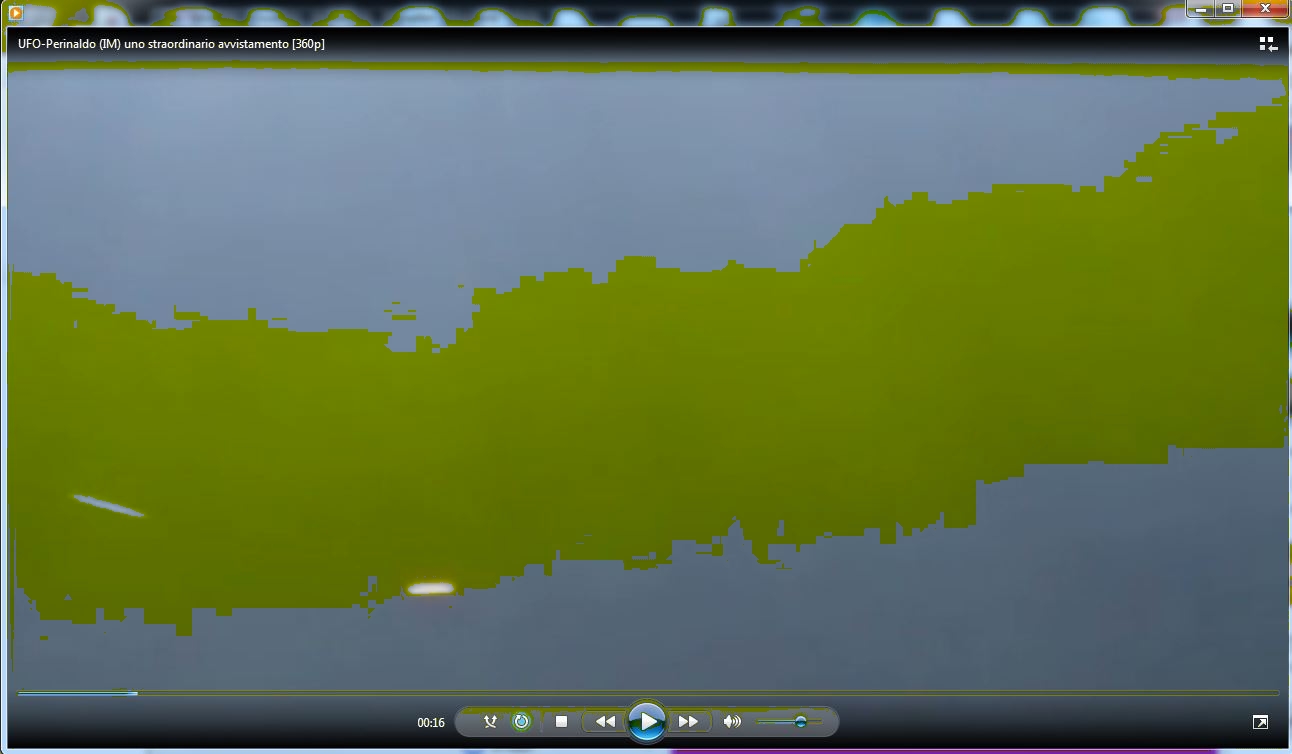Click the seek bar progress track
Image resolution: width=1292 pixels, height=754 pixels.
(648, 693)
